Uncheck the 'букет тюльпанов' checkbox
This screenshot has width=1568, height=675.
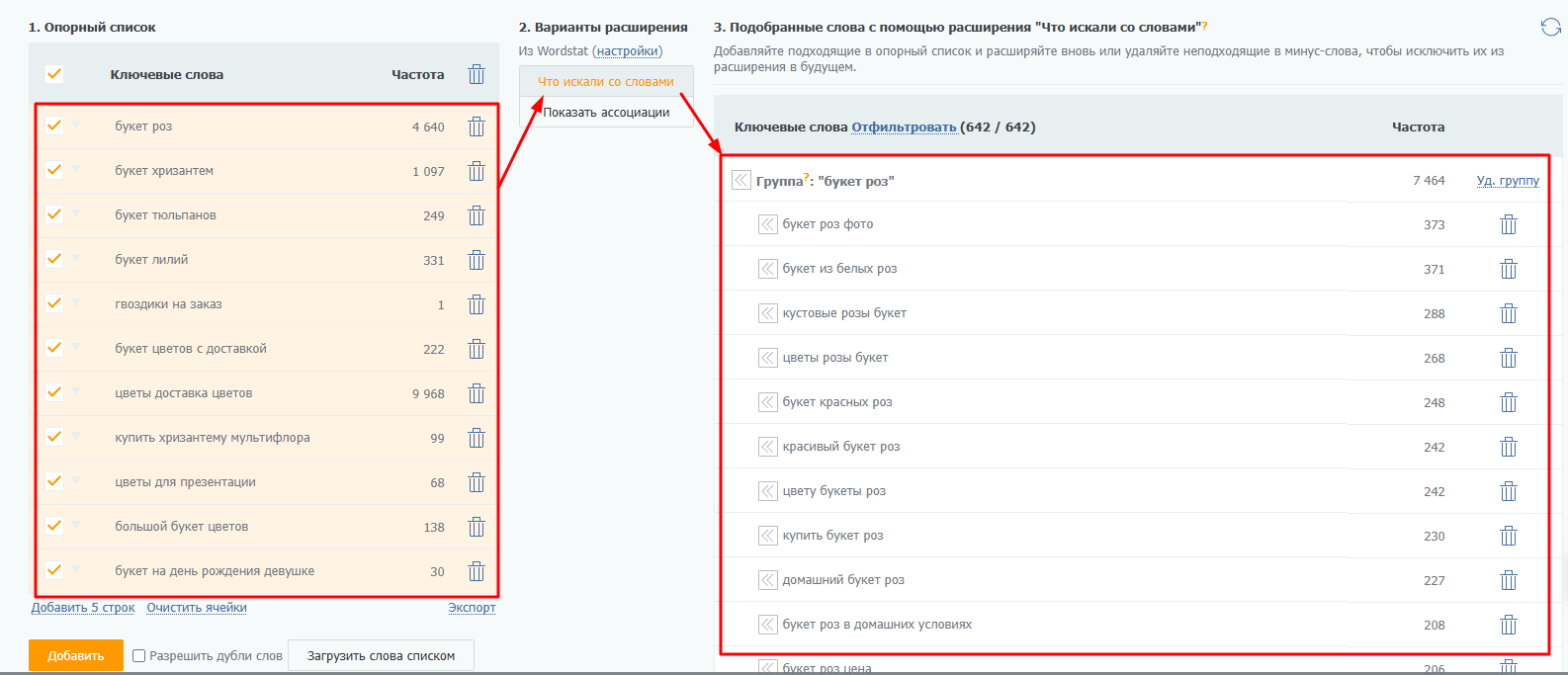pyautogui.click(x=54, y=214)
